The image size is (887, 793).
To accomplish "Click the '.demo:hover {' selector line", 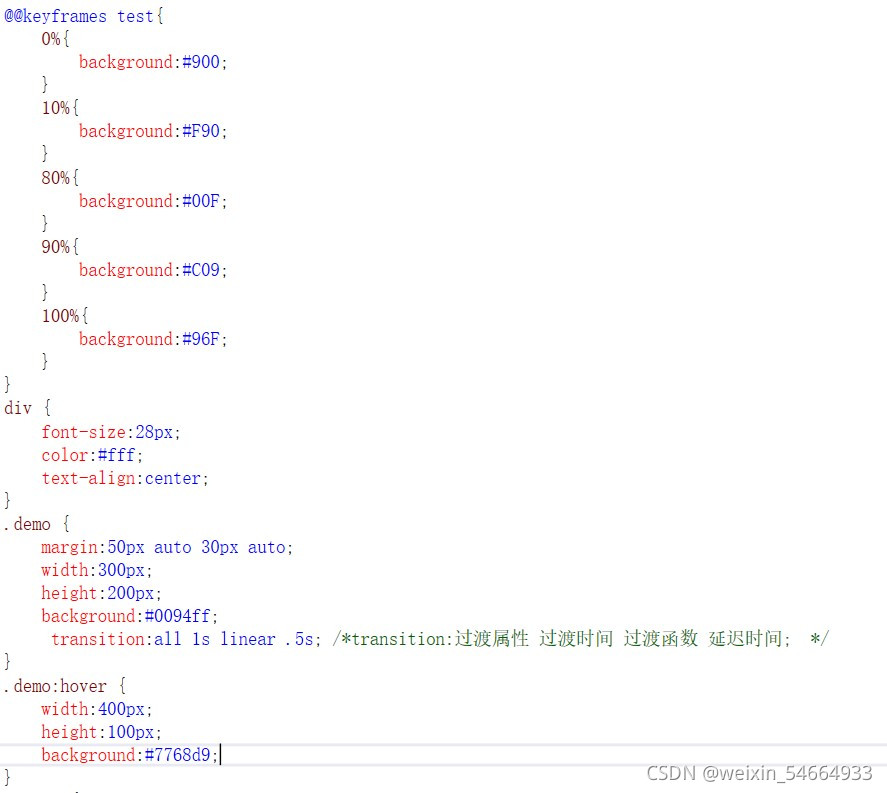I will [64, 686].
